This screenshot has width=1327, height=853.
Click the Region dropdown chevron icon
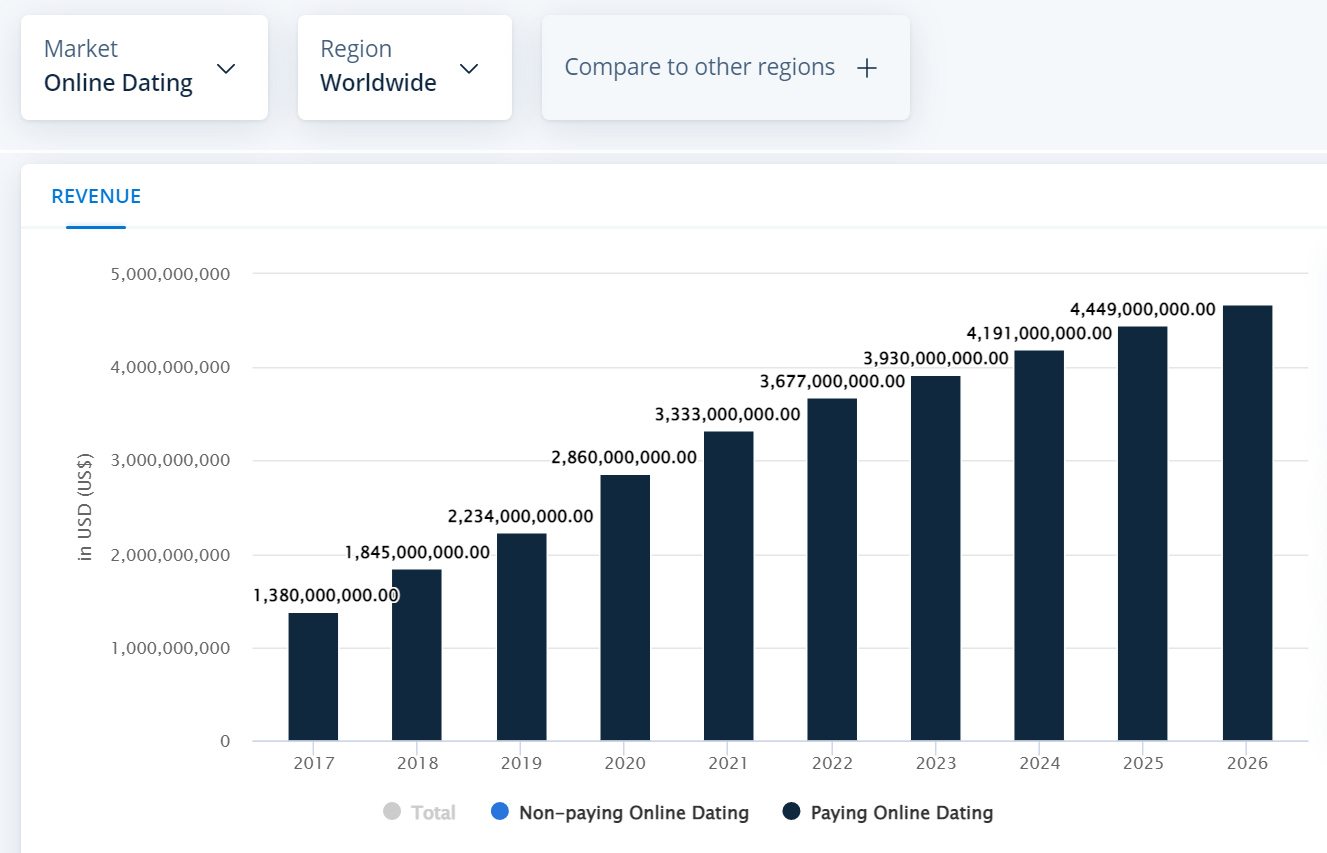[x=468, y=68]
